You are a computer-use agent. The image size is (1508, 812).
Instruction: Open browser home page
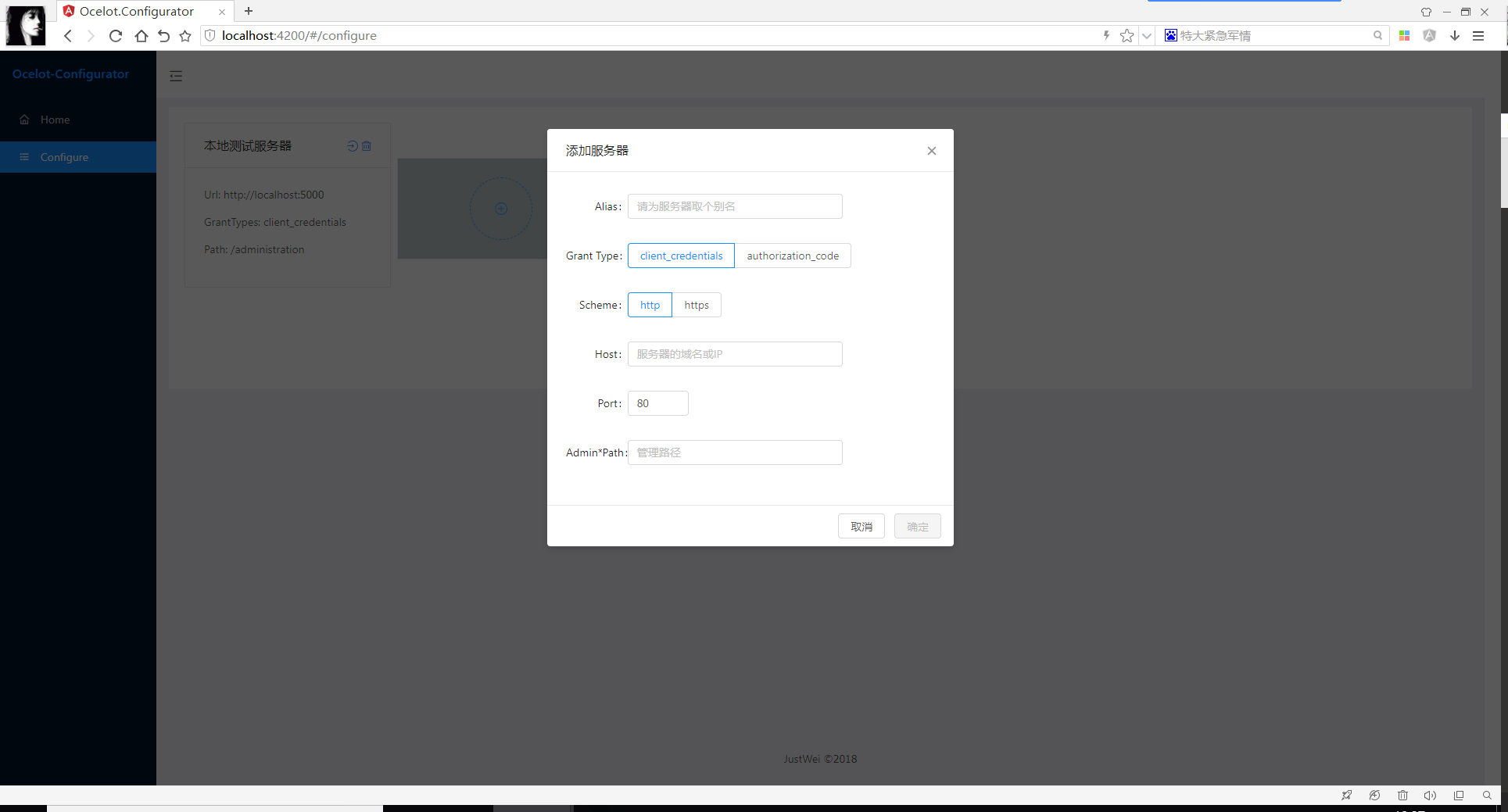141,36
